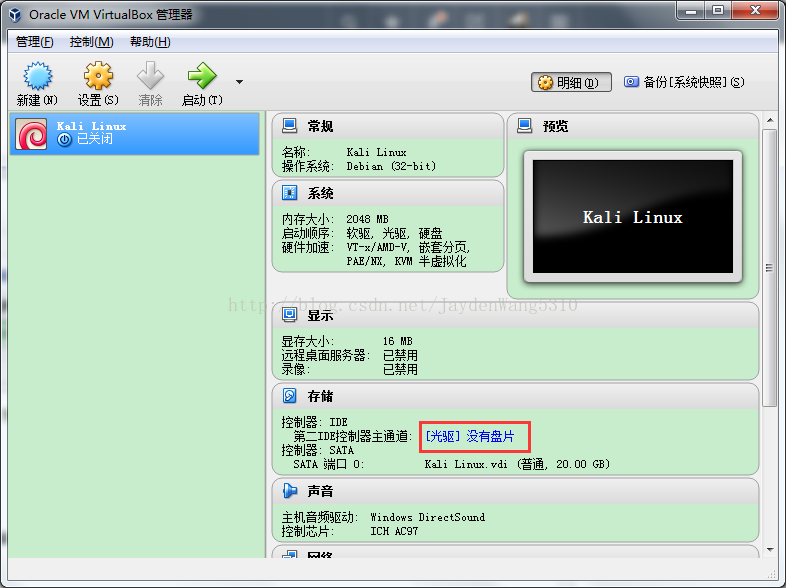Open the 控制(M) menu
Viewport: 786px width, 588px height.
point(92,42)
